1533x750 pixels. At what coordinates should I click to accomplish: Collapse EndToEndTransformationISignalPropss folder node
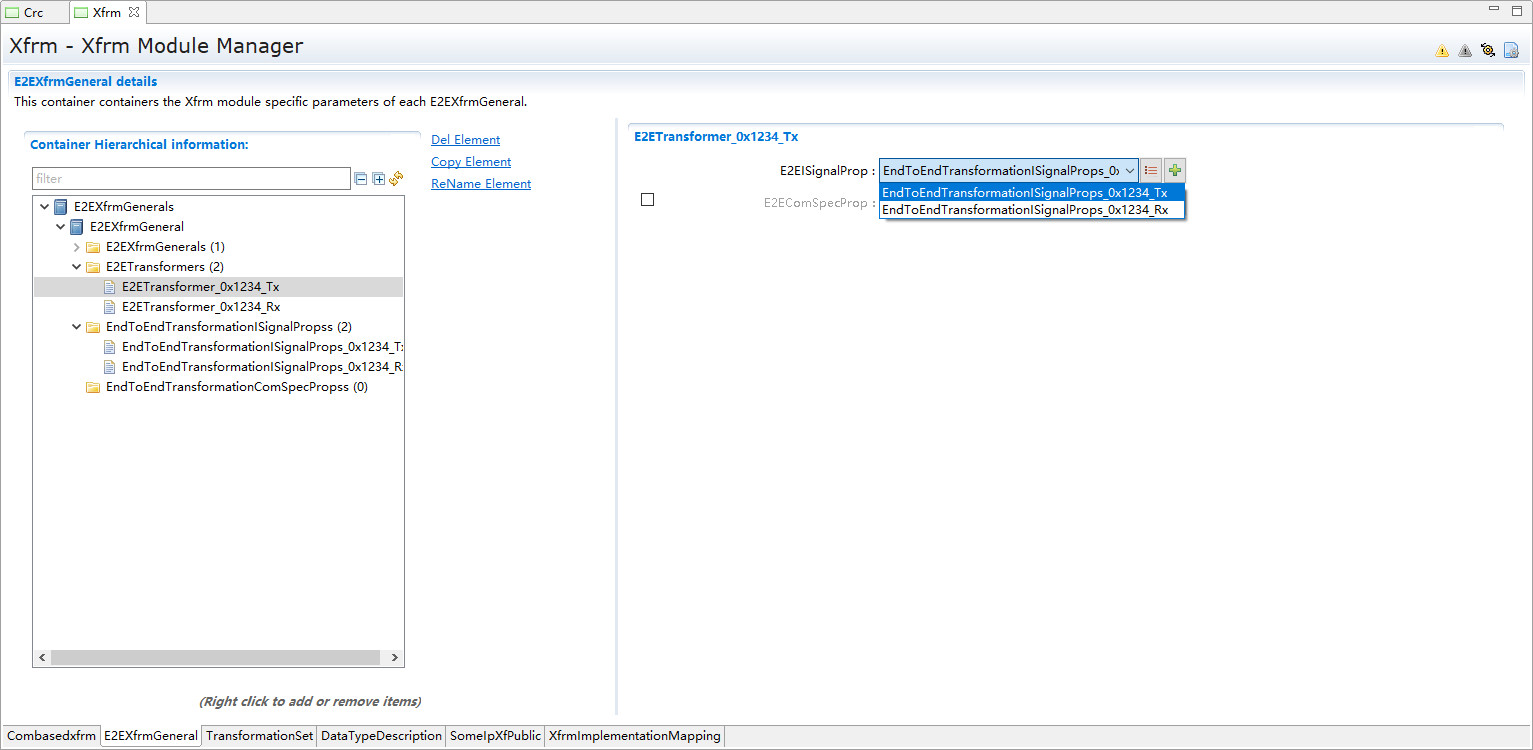[x=77, y=327]
